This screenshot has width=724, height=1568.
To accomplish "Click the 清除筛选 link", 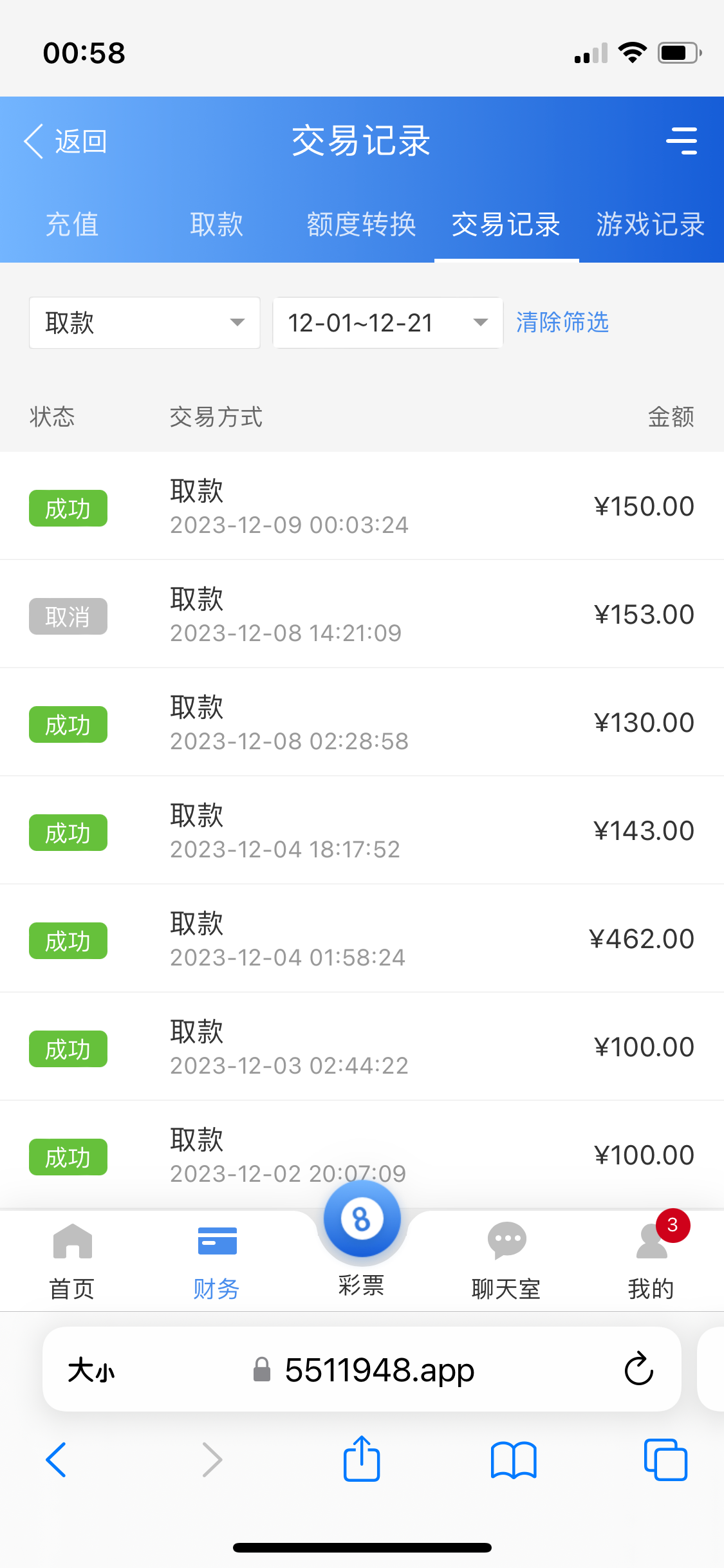I will [x=562, y=322].
